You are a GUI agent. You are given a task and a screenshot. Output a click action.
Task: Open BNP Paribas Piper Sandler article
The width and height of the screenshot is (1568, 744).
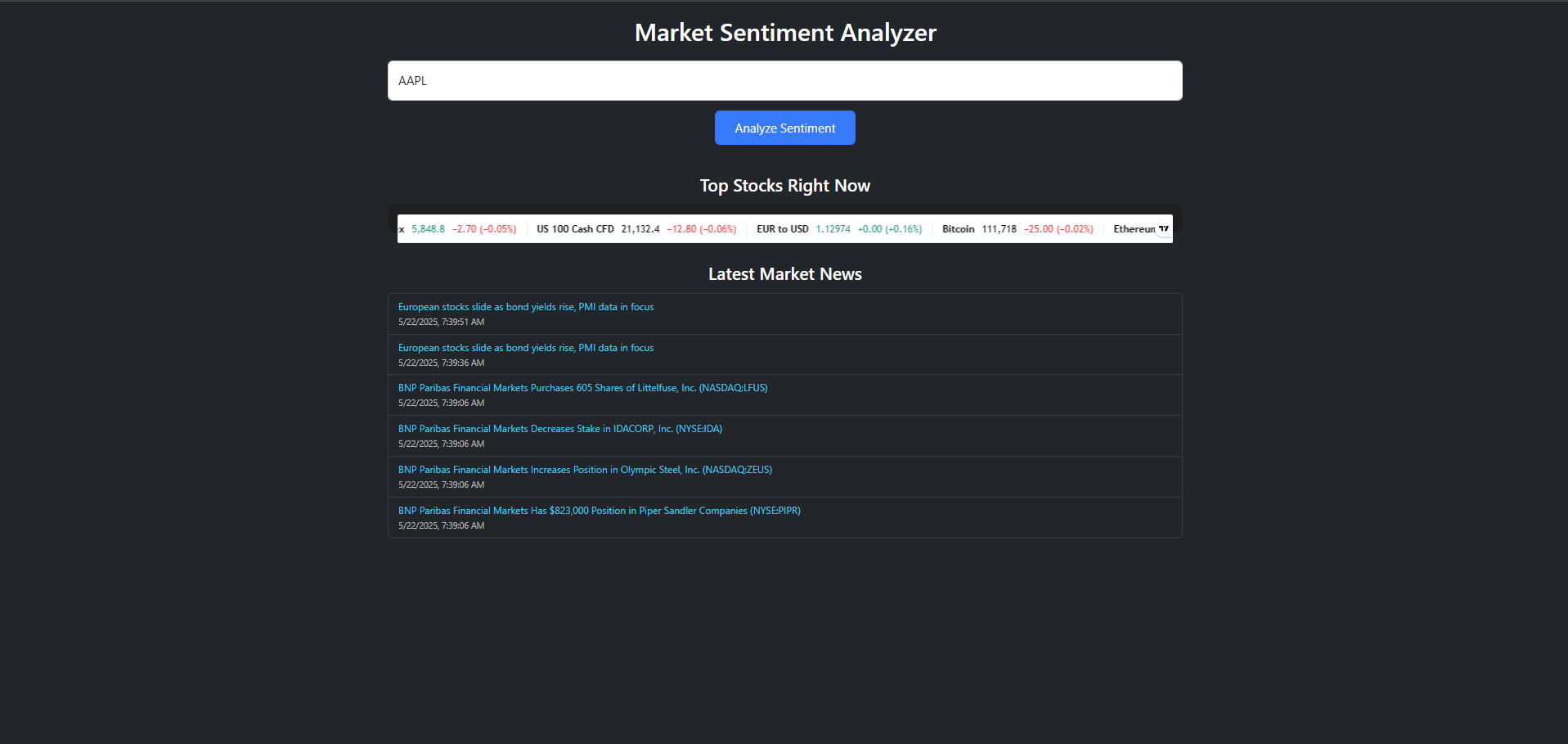(x=600, y=511)
